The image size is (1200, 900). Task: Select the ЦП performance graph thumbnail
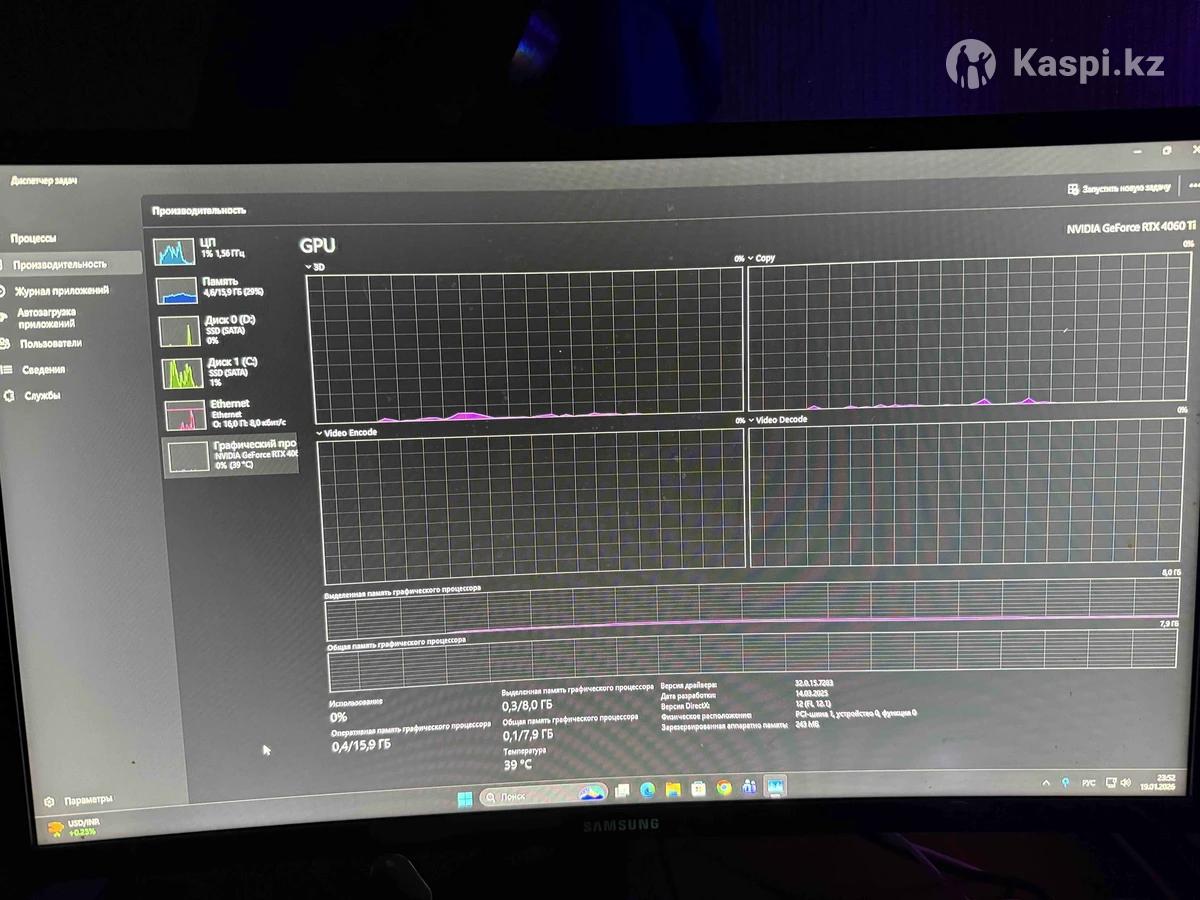click(x=174, y=251)
